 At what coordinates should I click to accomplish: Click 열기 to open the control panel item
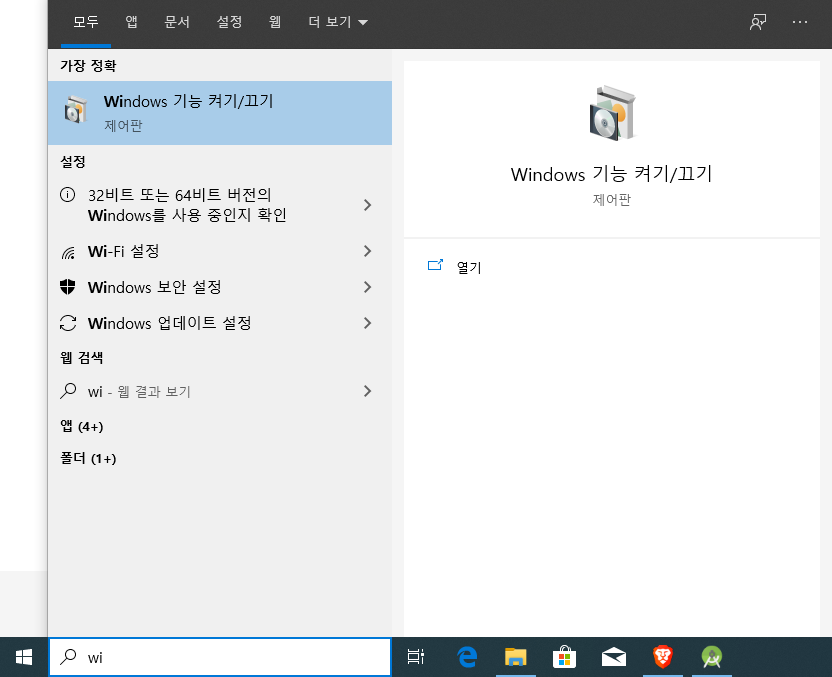[x=469, y=267]
